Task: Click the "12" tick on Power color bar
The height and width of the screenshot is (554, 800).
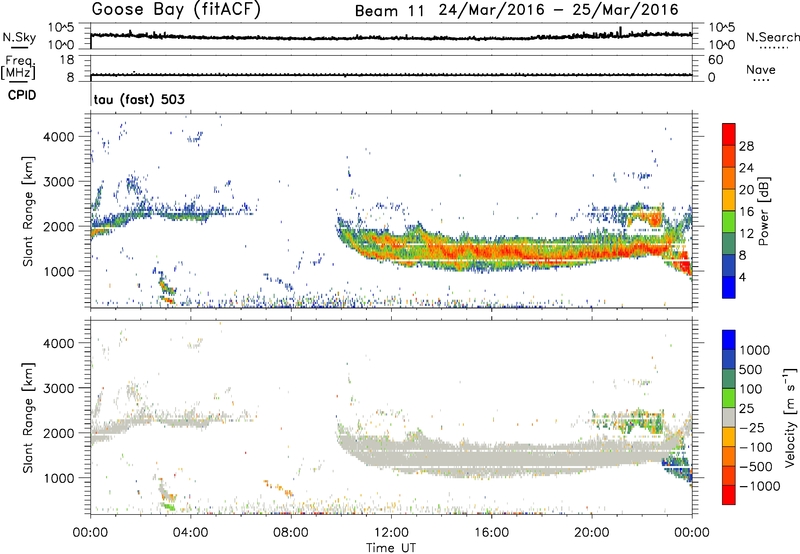Action: tap(746, 234)
